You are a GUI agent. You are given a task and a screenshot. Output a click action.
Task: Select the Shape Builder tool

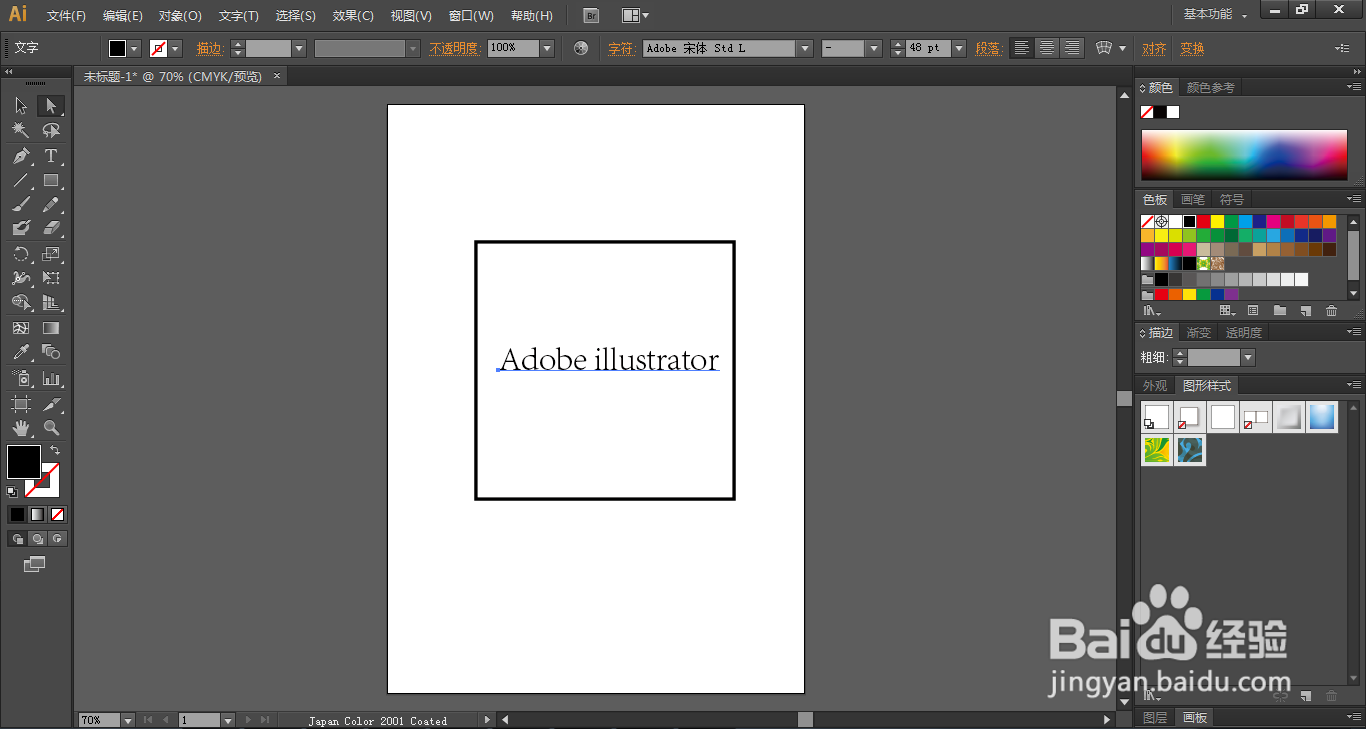point(21,303)
